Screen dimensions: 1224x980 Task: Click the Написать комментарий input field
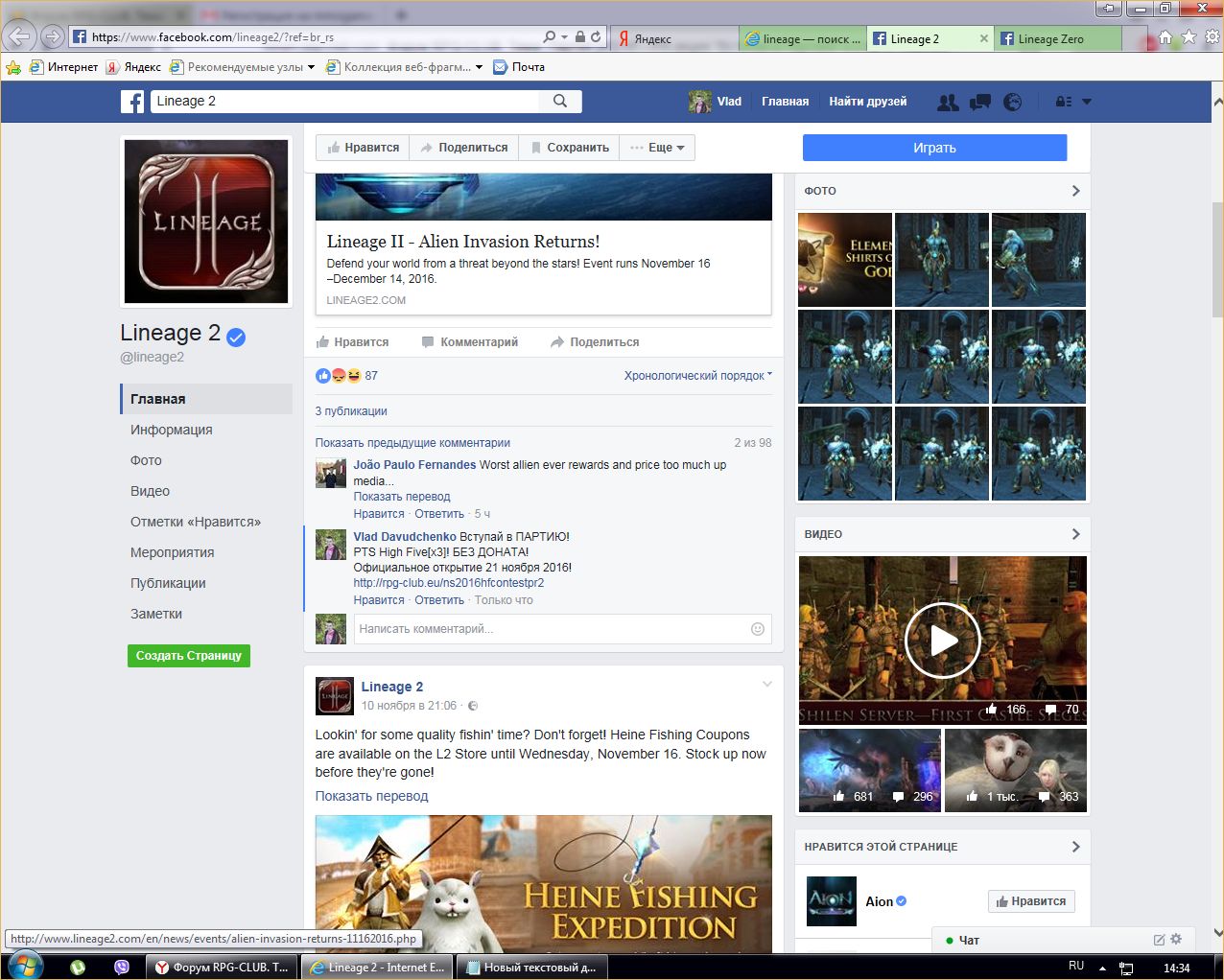[x=561, y=629]
